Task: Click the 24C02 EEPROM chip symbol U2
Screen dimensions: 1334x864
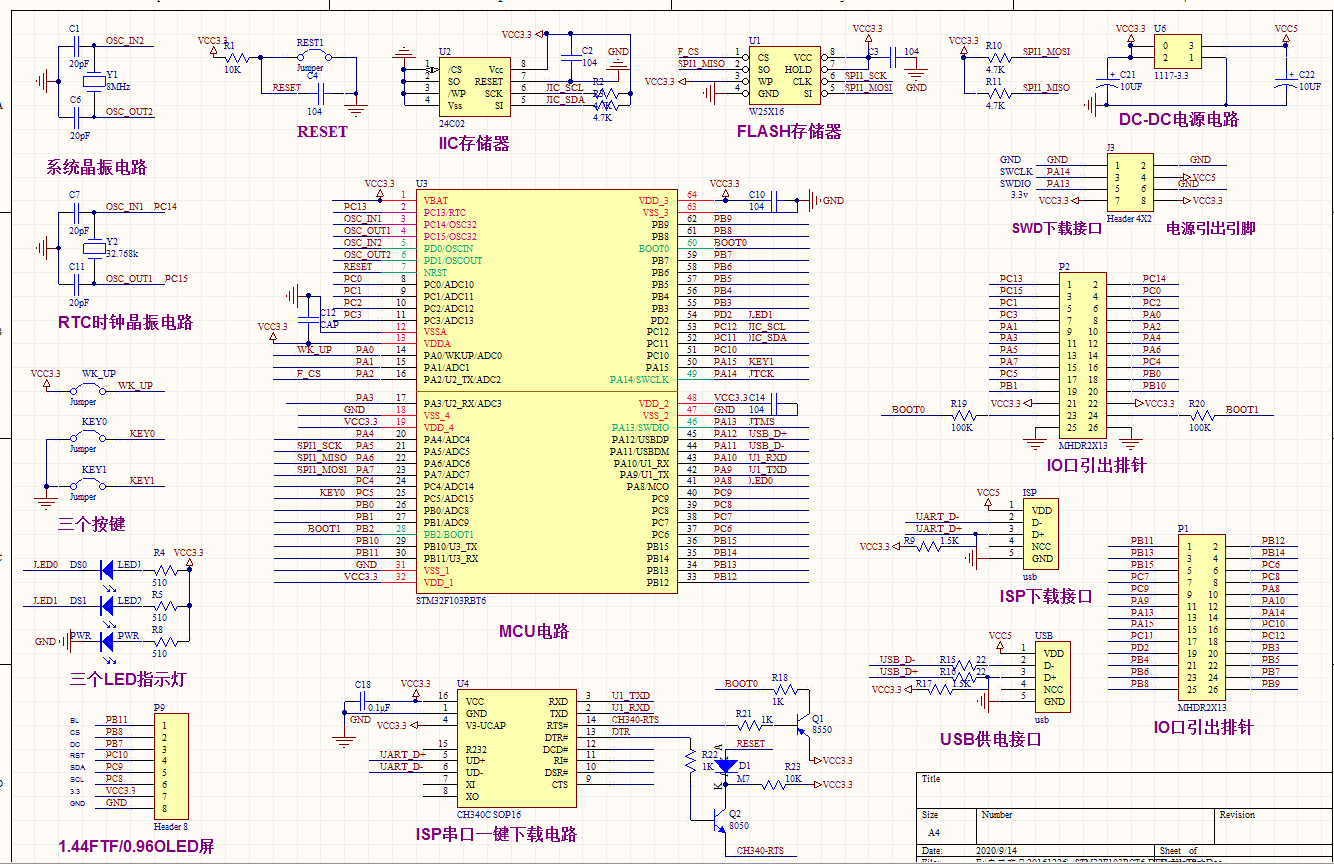Action: click(477, 85)
